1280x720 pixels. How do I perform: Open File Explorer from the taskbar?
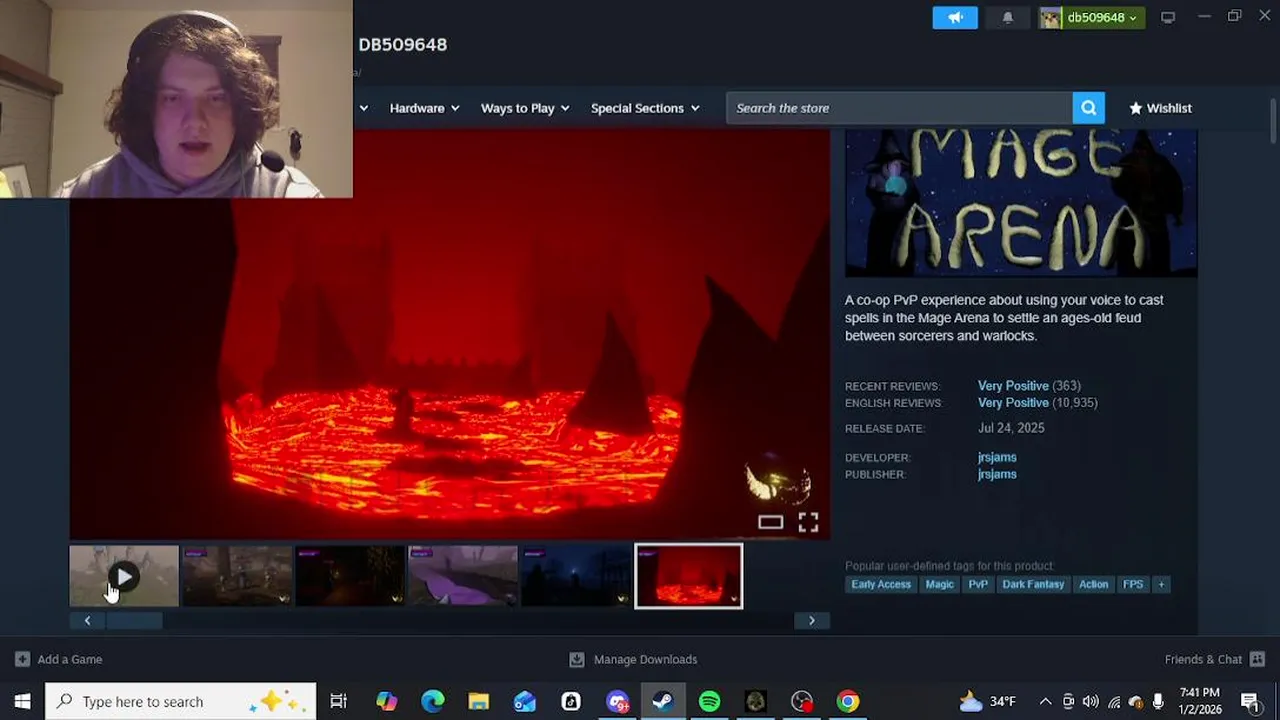pos(478,701)
